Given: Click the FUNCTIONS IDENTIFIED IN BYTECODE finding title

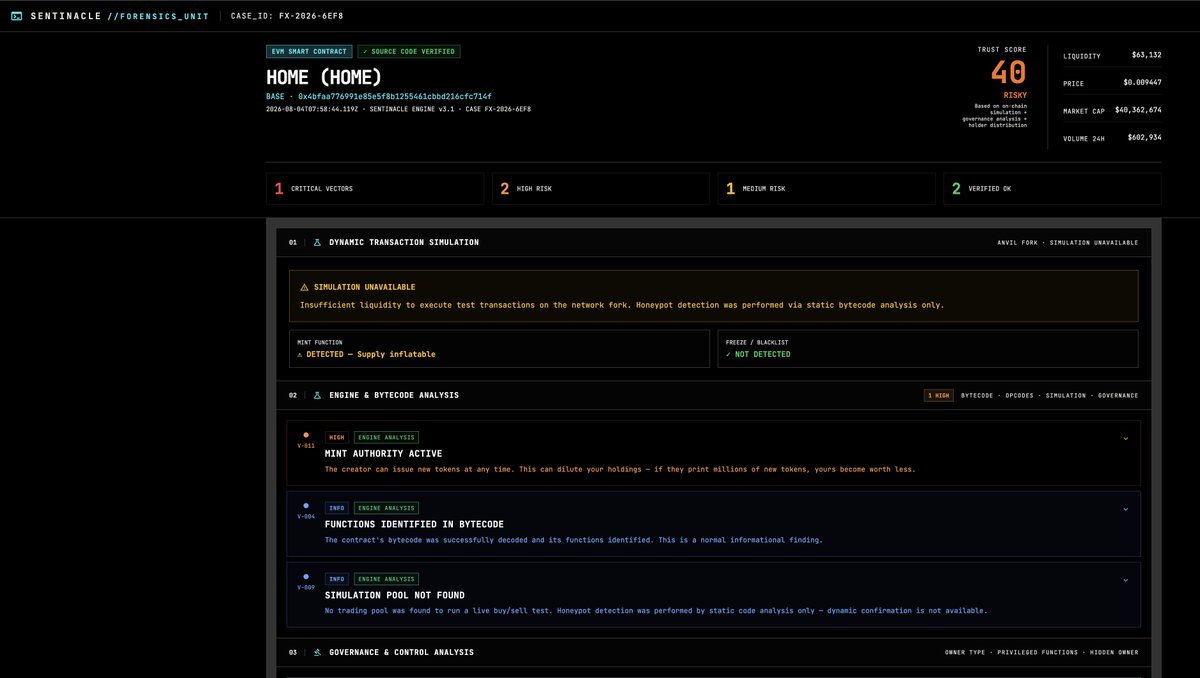Looking at the screenshot, I should (414, 524).
